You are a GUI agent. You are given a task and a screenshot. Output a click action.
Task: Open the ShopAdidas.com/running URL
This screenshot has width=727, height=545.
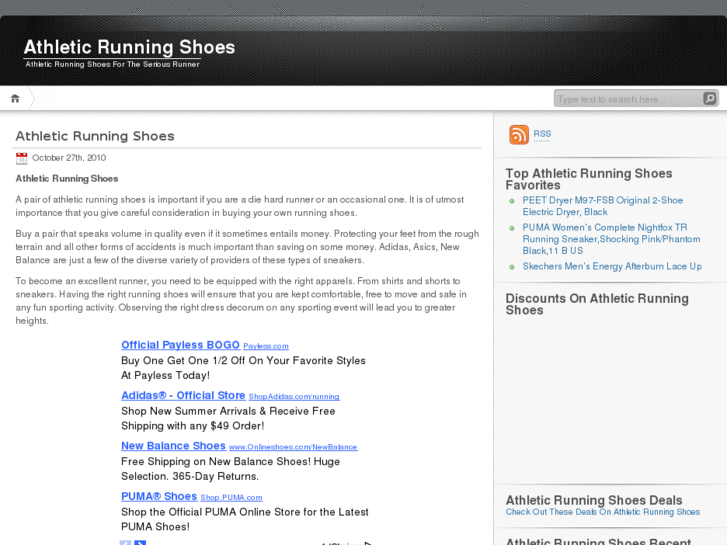pyautogui.click(x=294, y=397)
